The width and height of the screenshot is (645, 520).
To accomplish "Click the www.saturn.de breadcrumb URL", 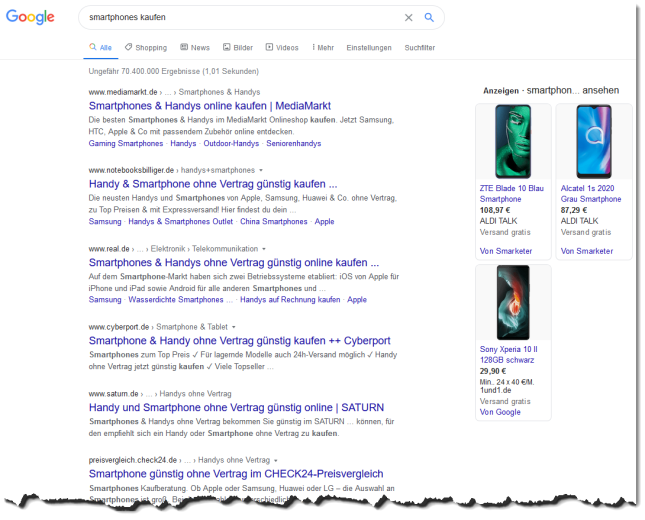I will click(x=114, y=394).
